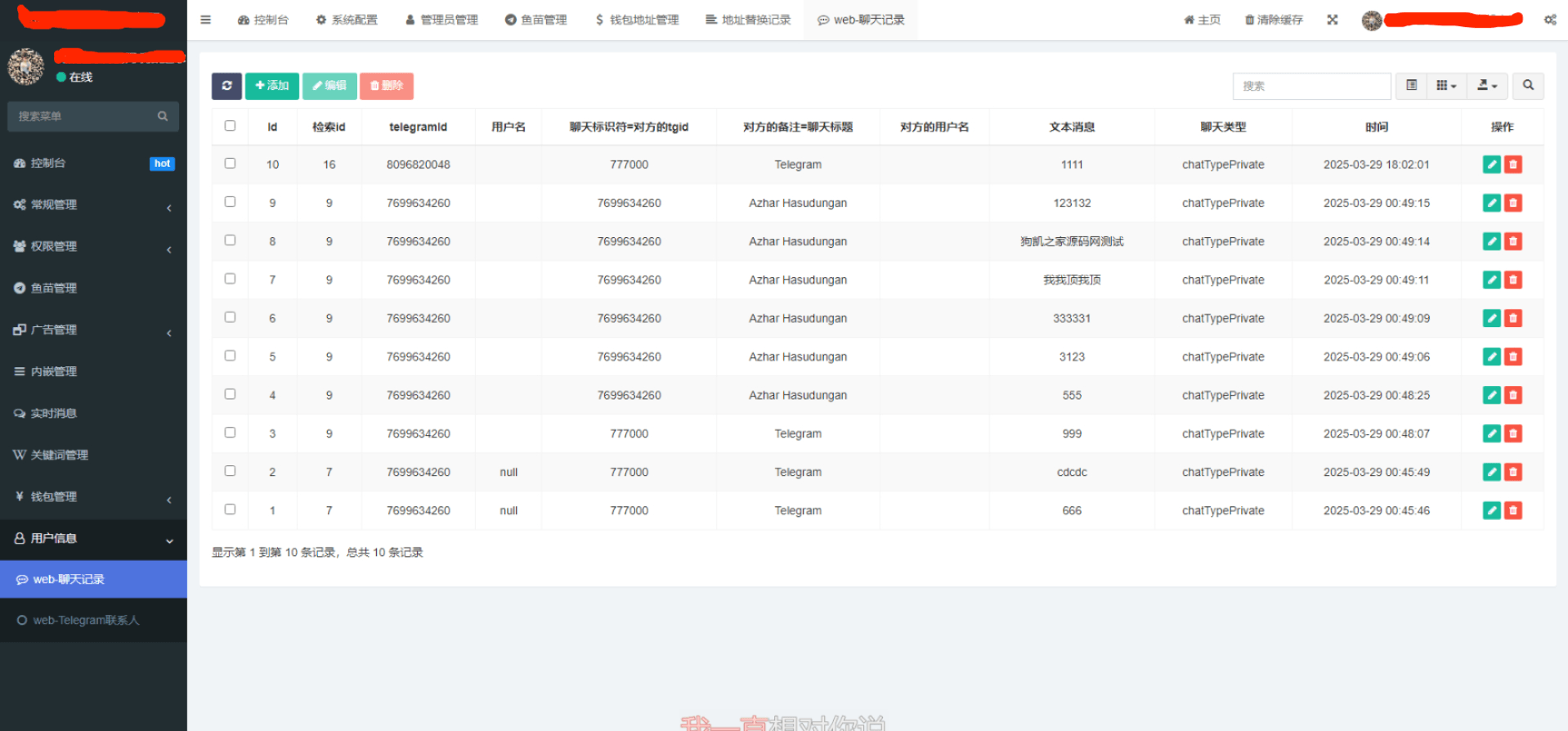This screenshot has height=731, width=1568.
Task: Switch to 地址替换记录 tab
Action: pyautogui.click(x=748, y=20)
